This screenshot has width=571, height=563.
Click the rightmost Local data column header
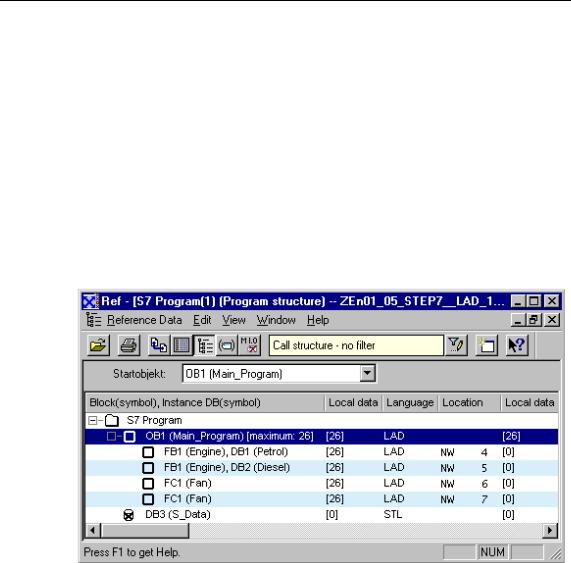click(x=529, y=403)
